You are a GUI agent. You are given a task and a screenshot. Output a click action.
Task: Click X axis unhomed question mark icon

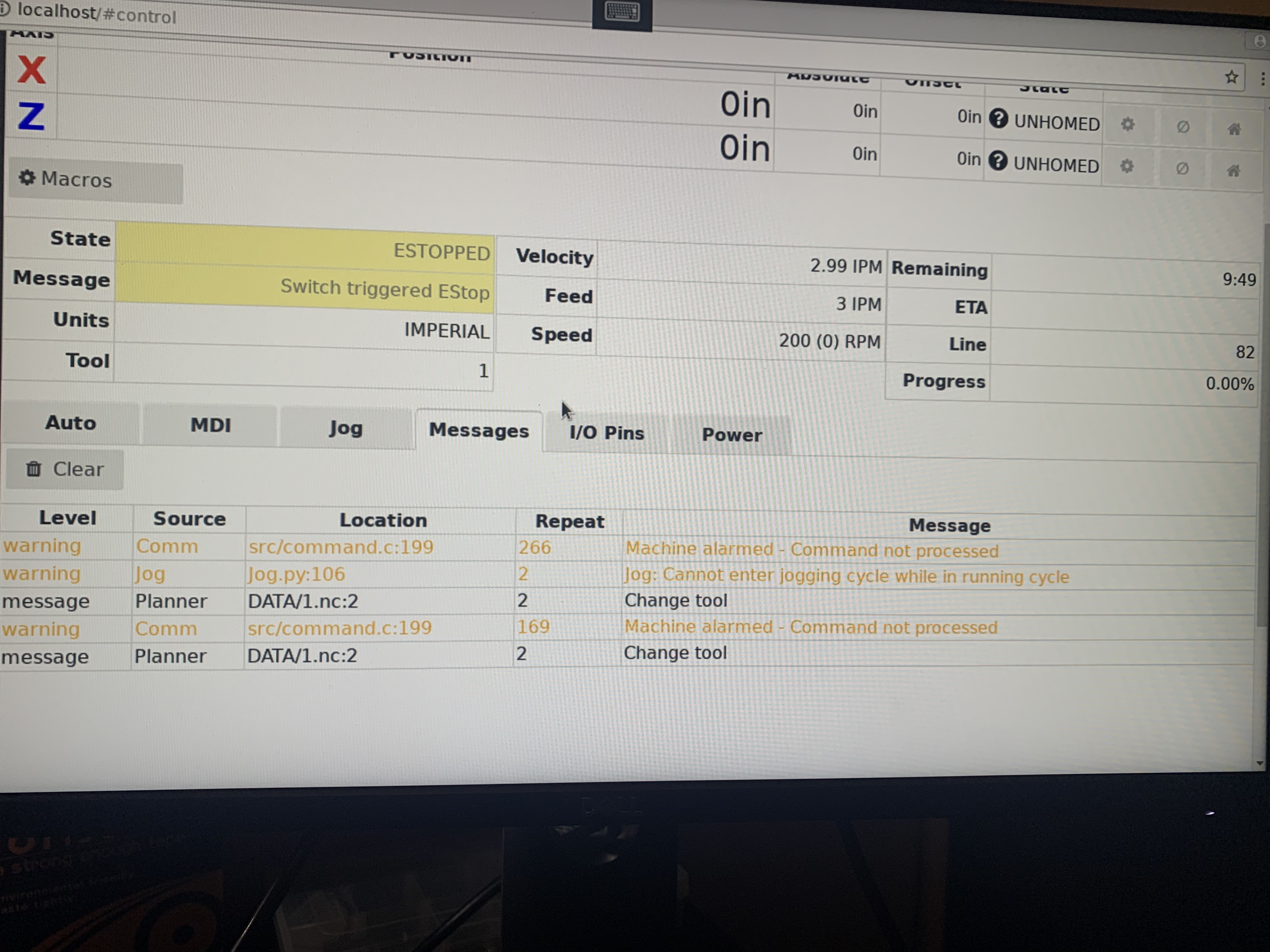998,119
